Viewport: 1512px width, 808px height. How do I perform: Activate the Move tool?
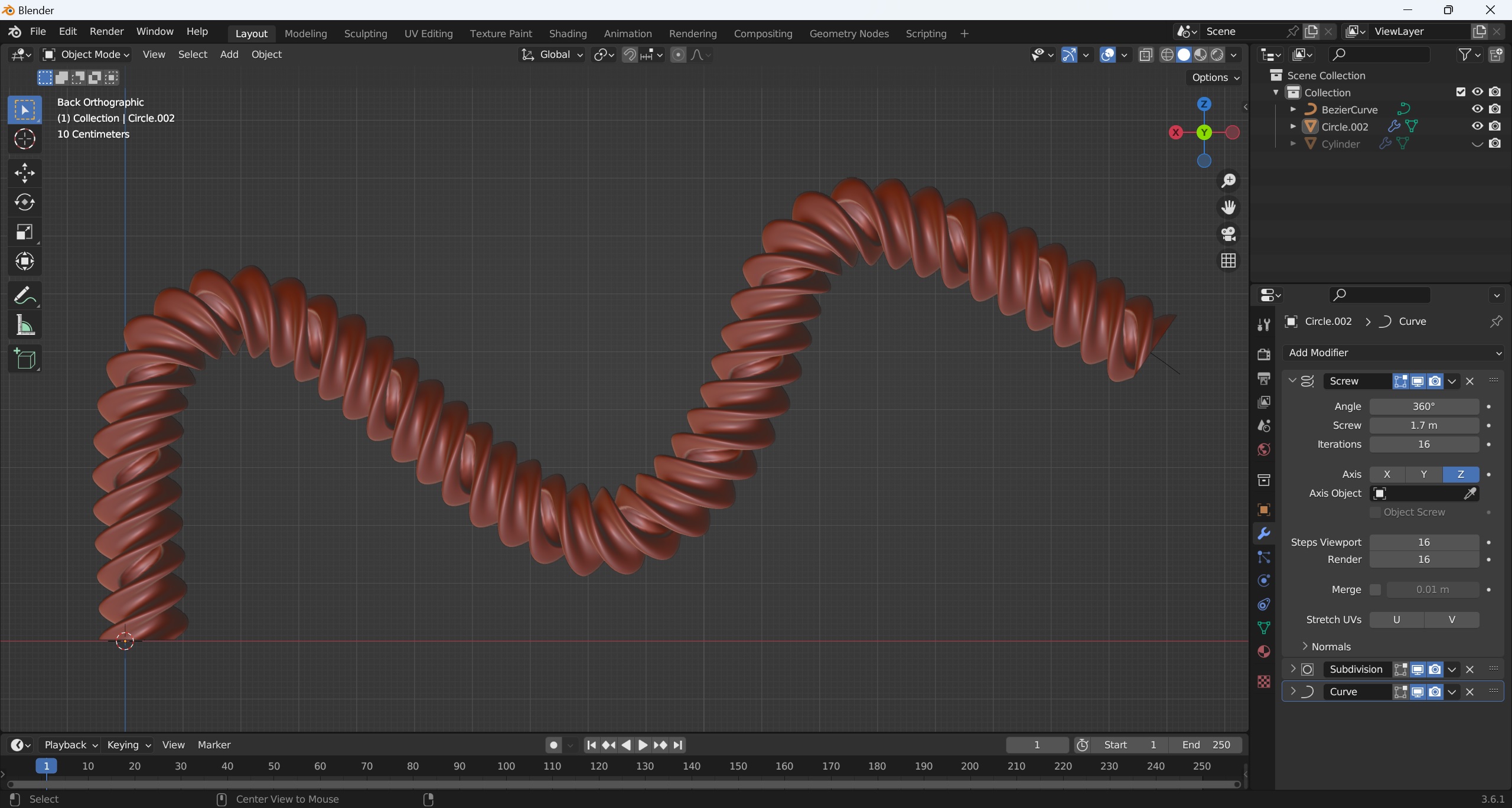pos(25,173)
